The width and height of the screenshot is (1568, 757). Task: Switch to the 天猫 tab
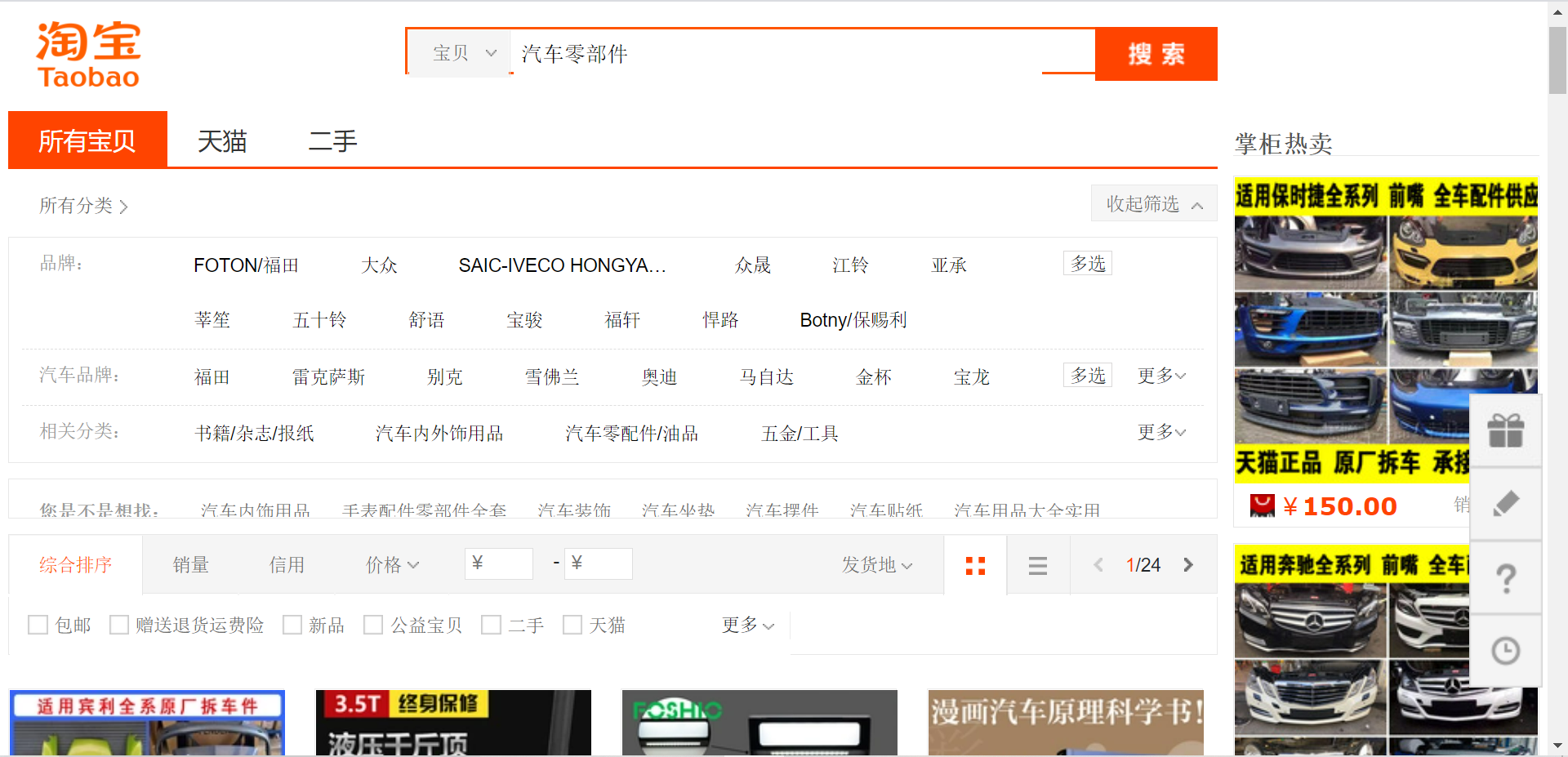[222, 140]
